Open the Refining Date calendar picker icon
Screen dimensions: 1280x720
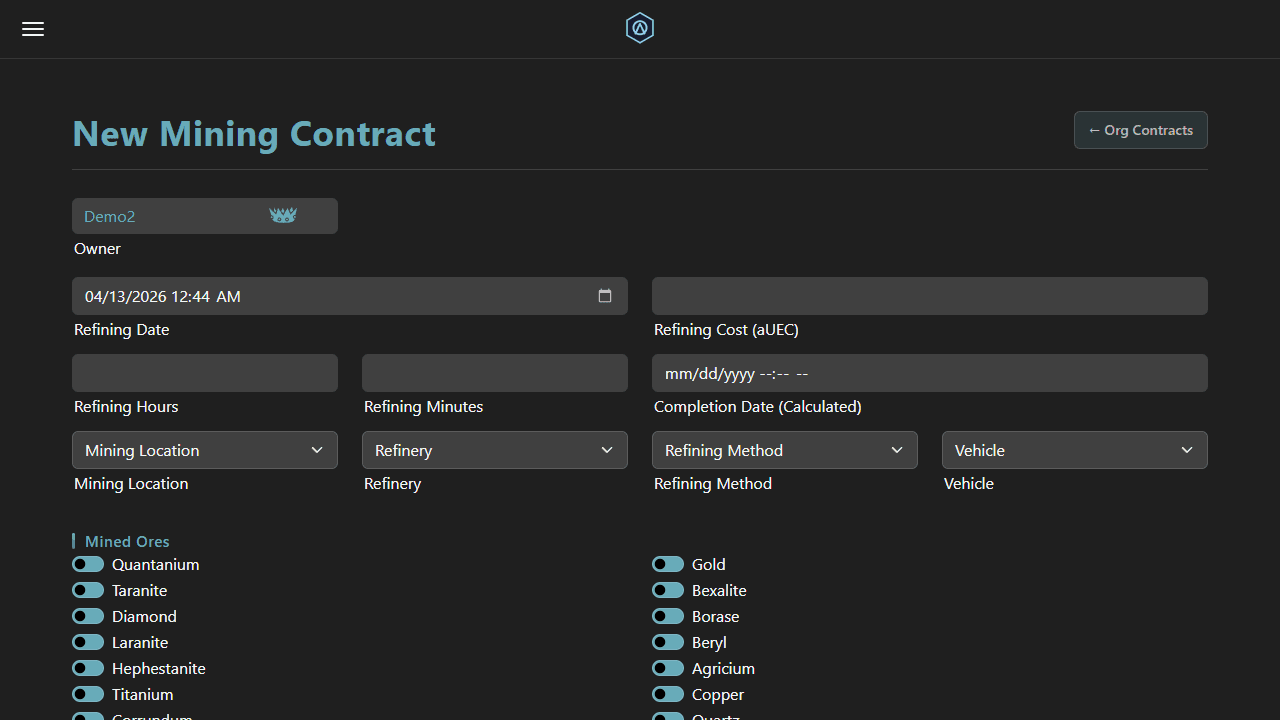click(604, 296)
